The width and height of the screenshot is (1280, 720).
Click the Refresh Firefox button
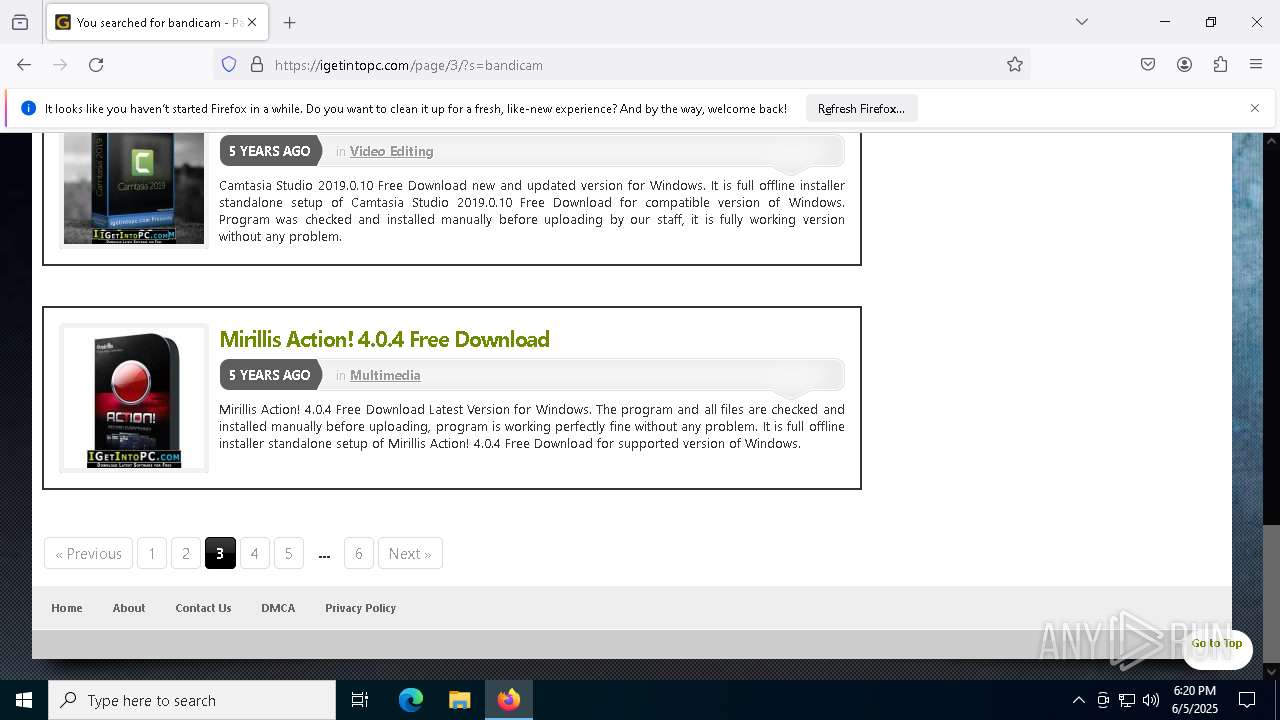[861, 108]
